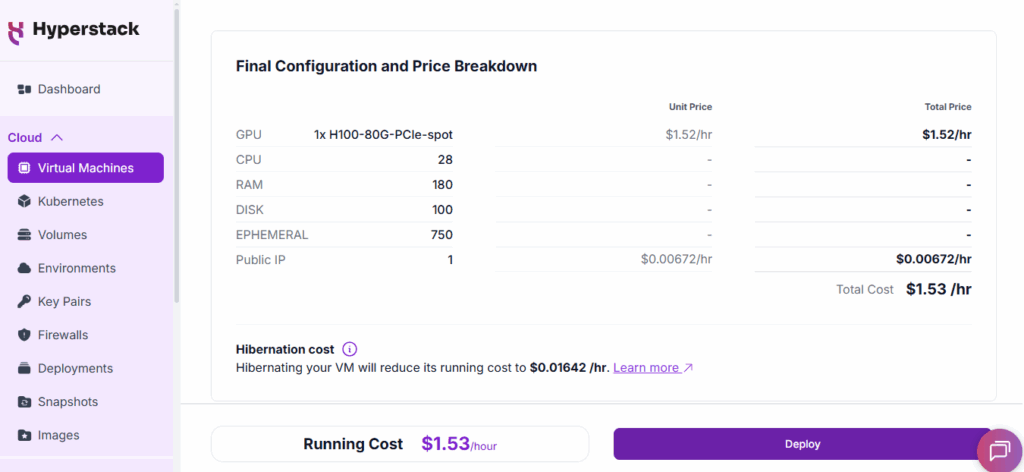
Task: Click the Kubernetes cube icon
Action: coord(25,201)
